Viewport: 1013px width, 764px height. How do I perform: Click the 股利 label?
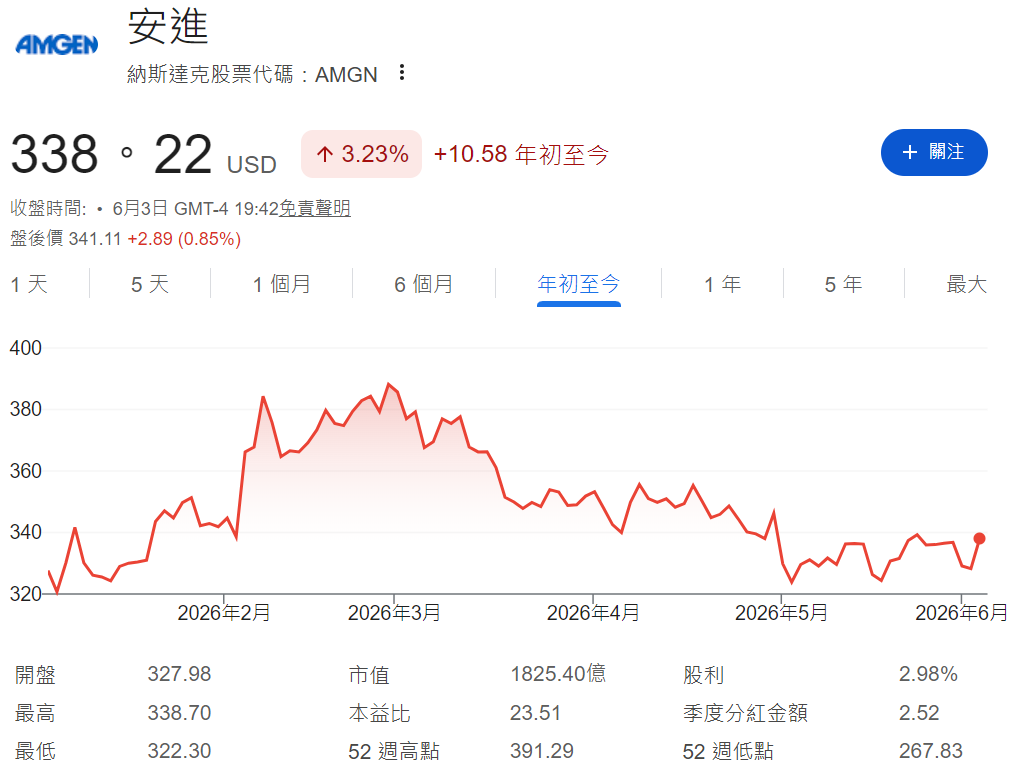click(x=704, y=675)
